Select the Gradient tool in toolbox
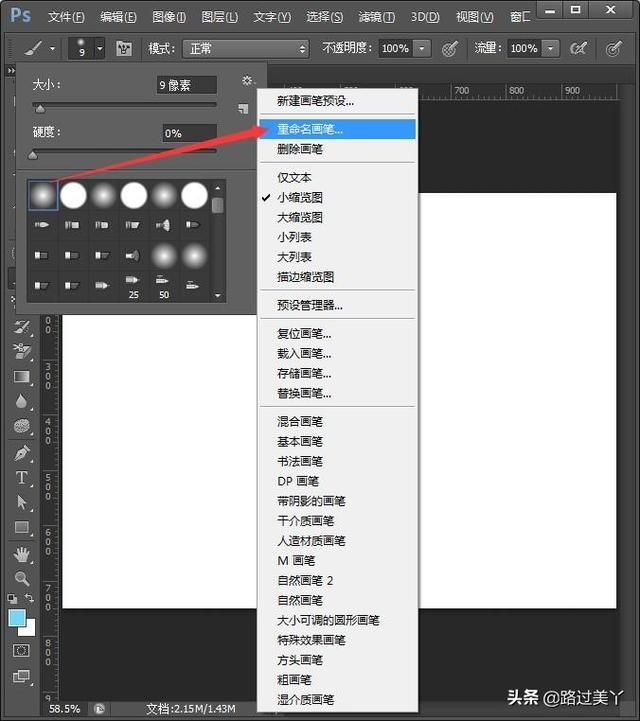This screenshot has width=640, height=721. click(x=22, y=377)
